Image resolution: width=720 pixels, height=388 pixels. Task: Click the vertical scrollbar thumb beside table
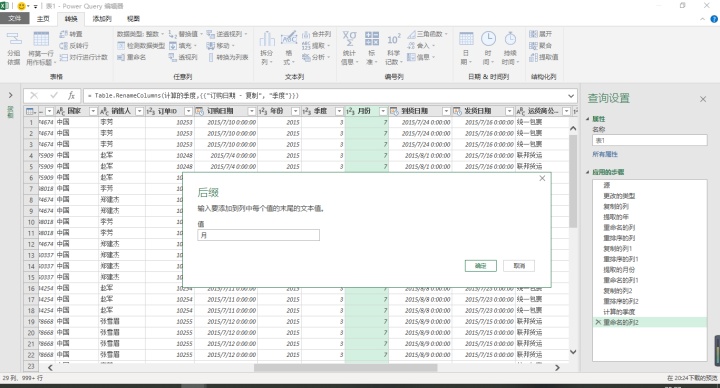[573, 181]
